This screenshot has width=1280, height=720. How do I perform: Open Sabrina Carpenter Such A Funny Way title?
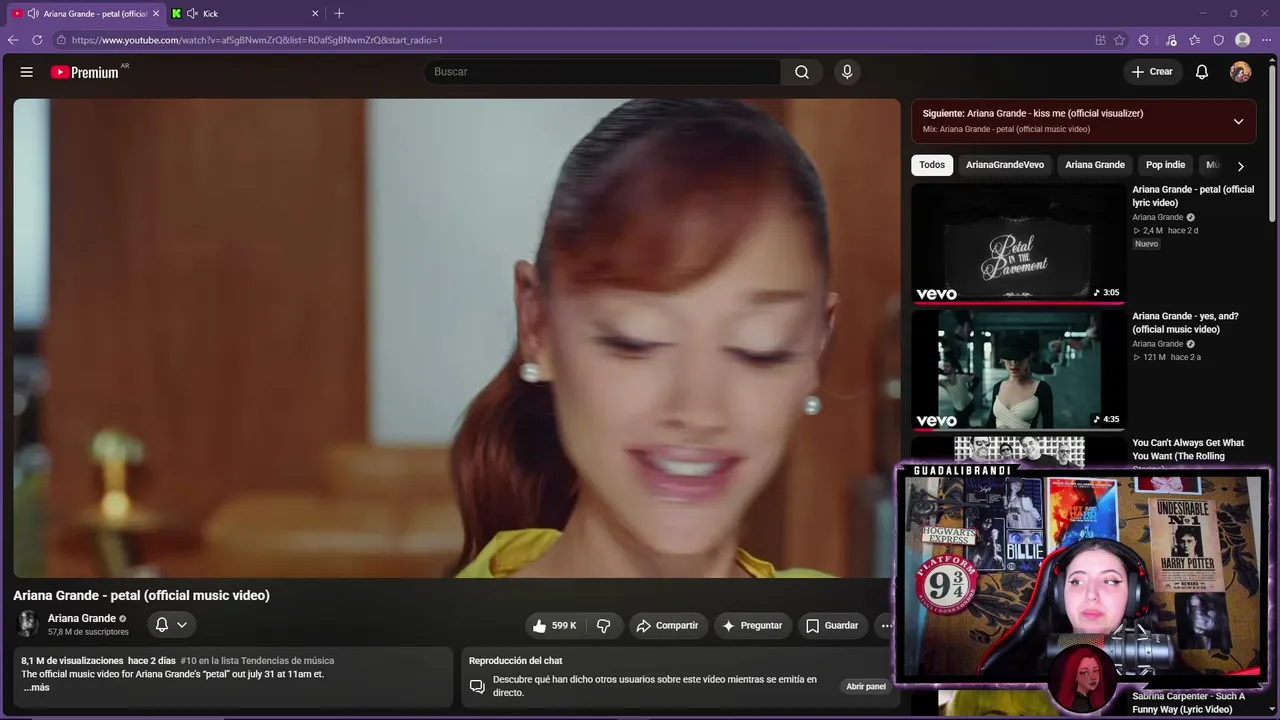[1189, 703]
